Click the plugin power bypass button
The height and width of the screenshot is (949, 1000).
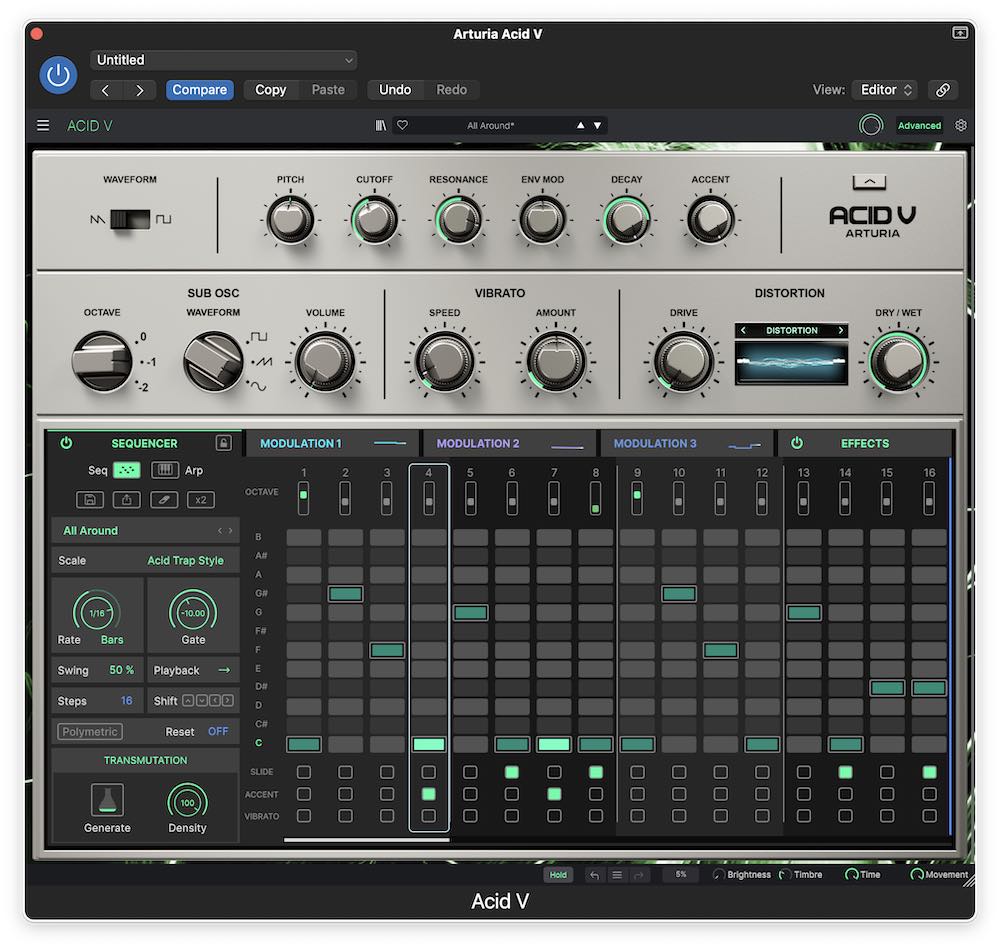58,75
